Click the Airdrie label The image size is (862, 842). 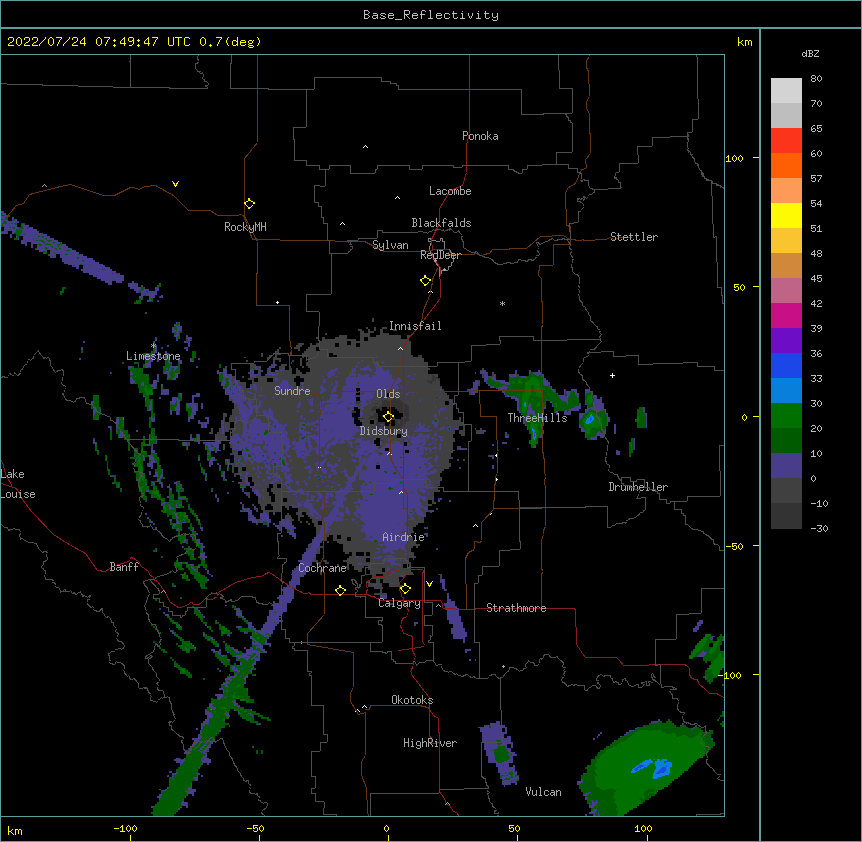(404, 537)
